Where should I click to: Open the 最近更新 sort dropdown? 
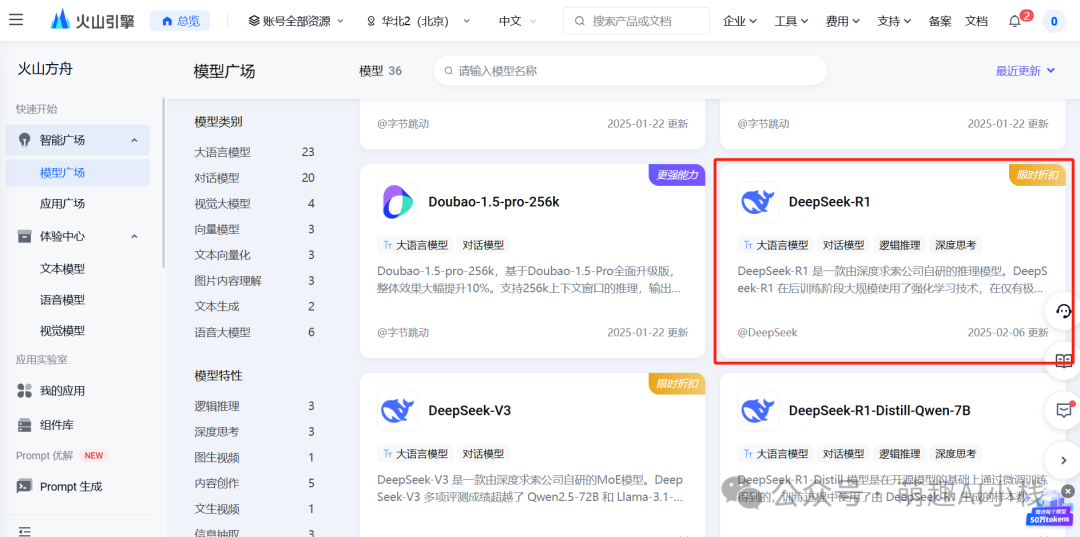(1026, 70)
